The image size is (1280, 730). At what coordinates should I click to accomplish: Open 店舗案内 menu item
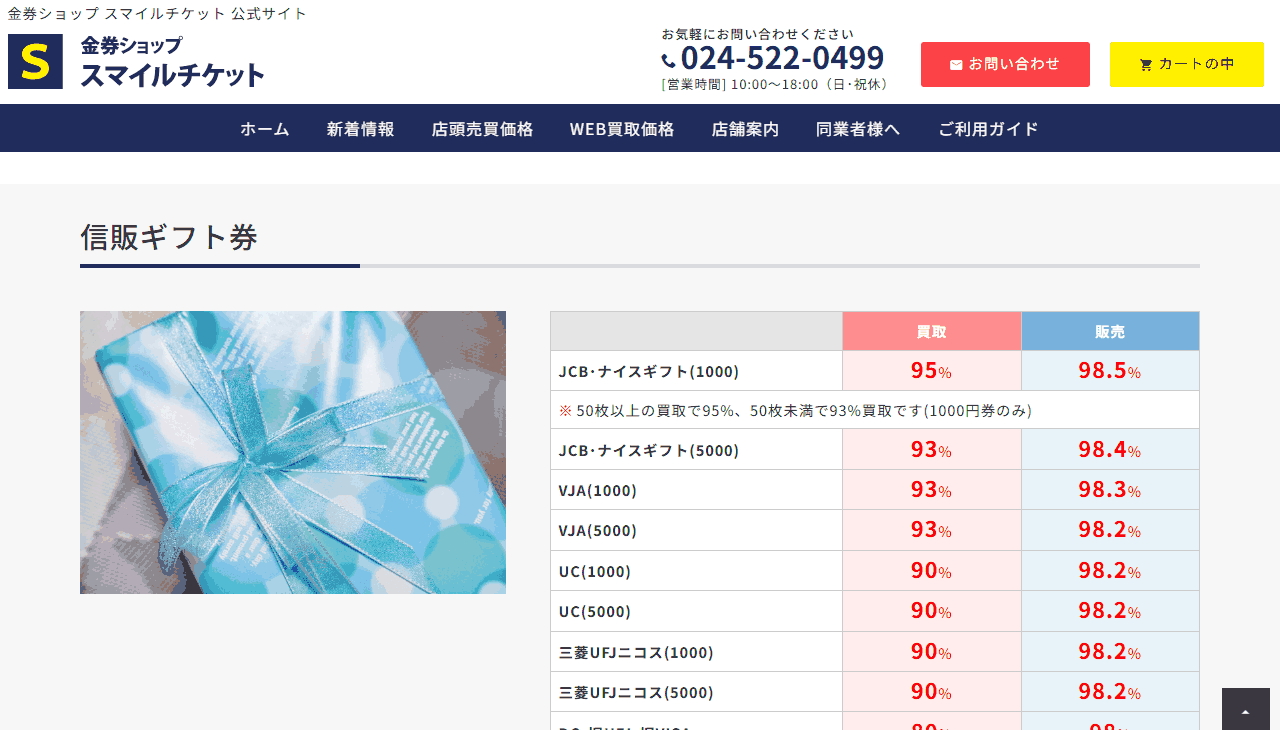coord(745,129)
